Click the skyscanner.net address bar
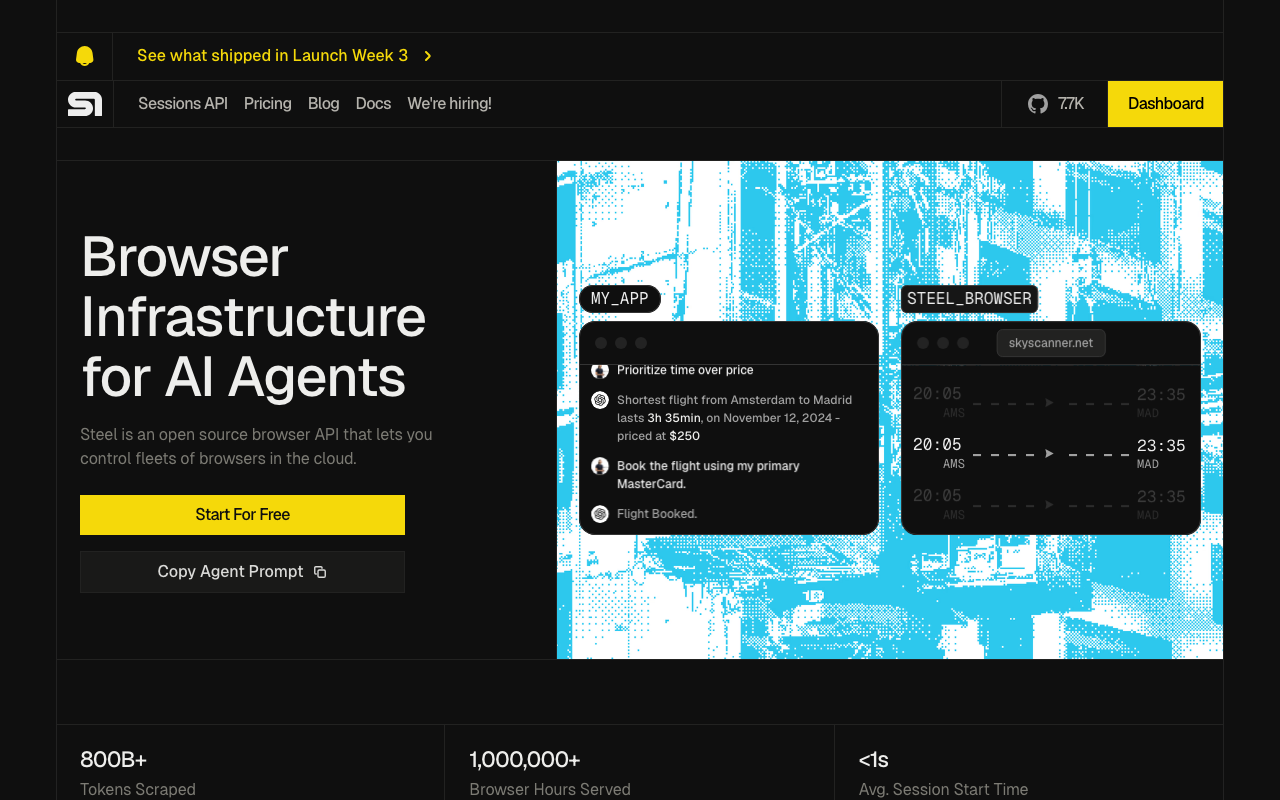Screen dimensions: 1280x800 [x=1051, y=343]
